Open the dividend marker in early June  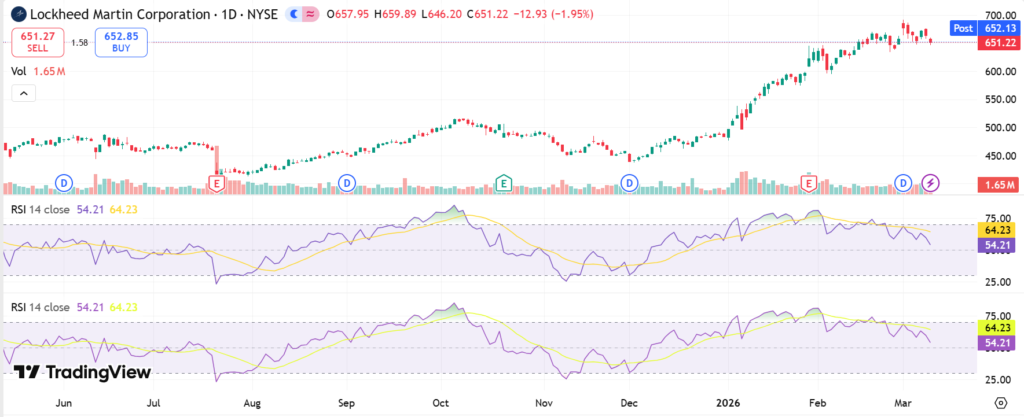coord(64,183)
